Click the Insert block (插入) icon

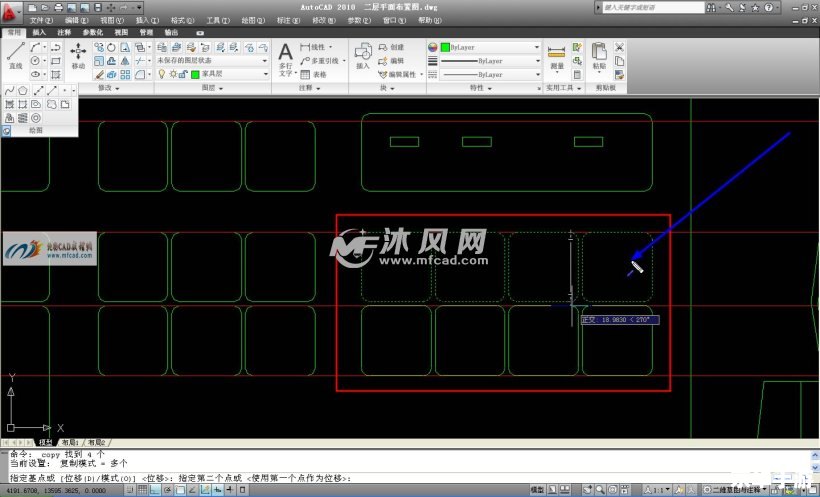(363, 56)
